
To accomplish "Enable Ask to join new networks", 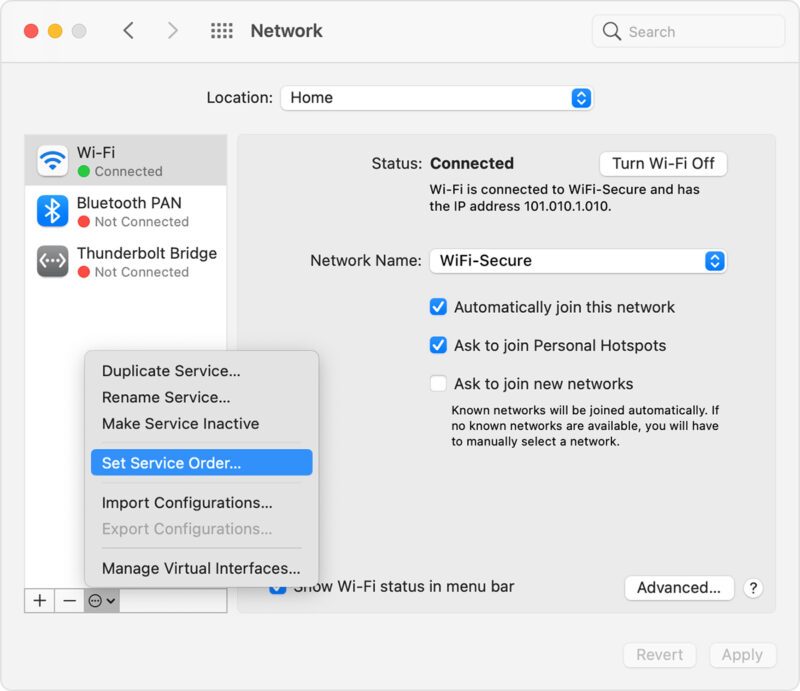I will [438, 383].
